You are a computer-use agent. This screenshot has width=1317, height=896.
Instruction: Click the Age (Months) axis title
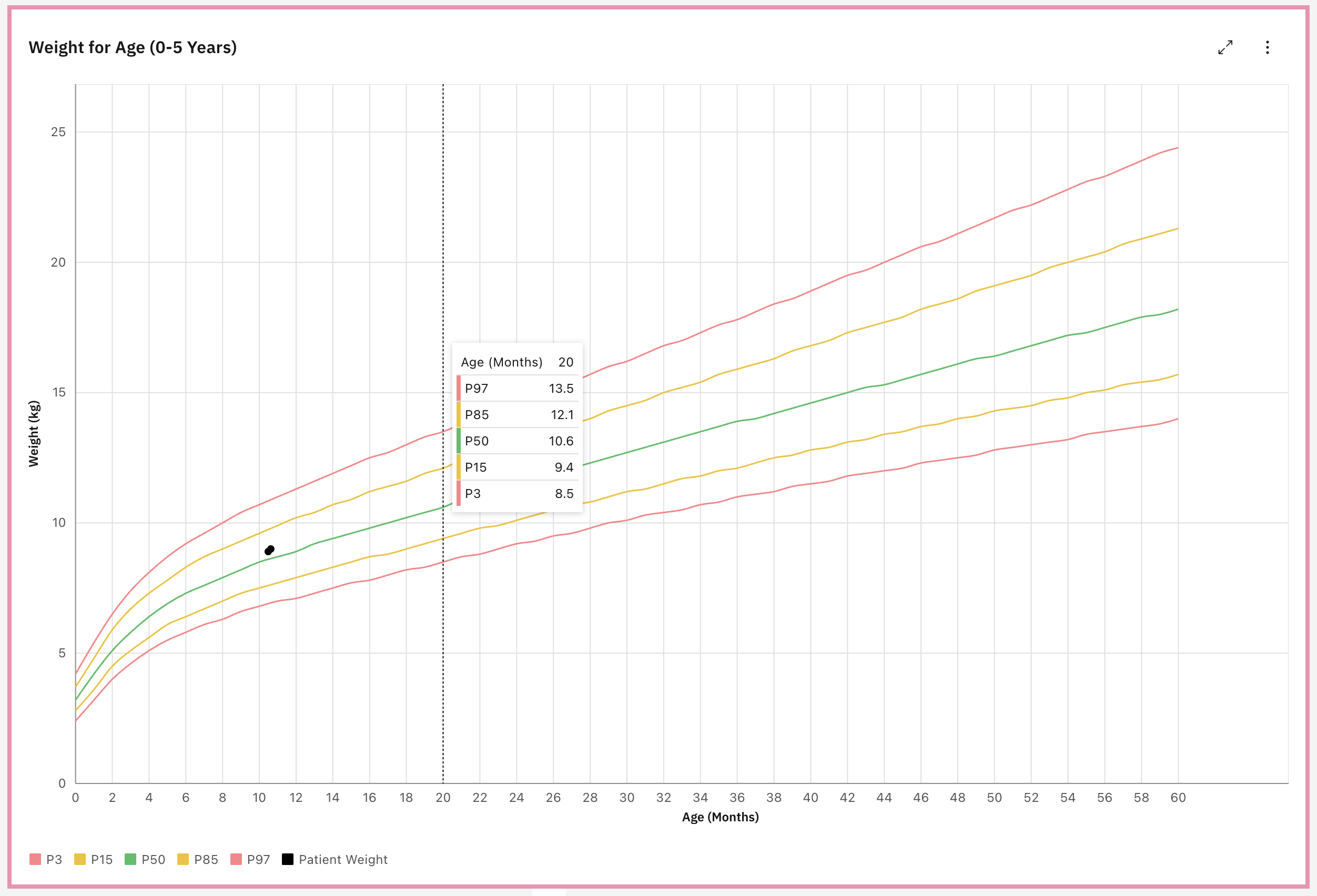pos(720,817)
